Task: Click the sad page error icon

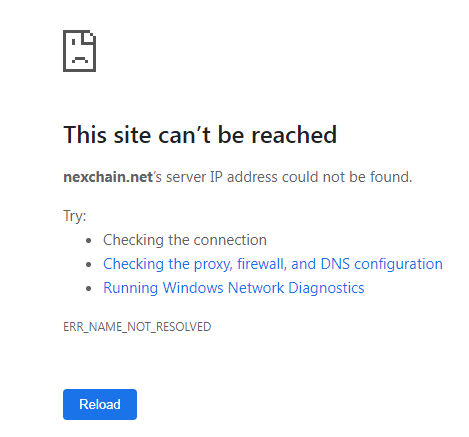Action: coord(79,51)
